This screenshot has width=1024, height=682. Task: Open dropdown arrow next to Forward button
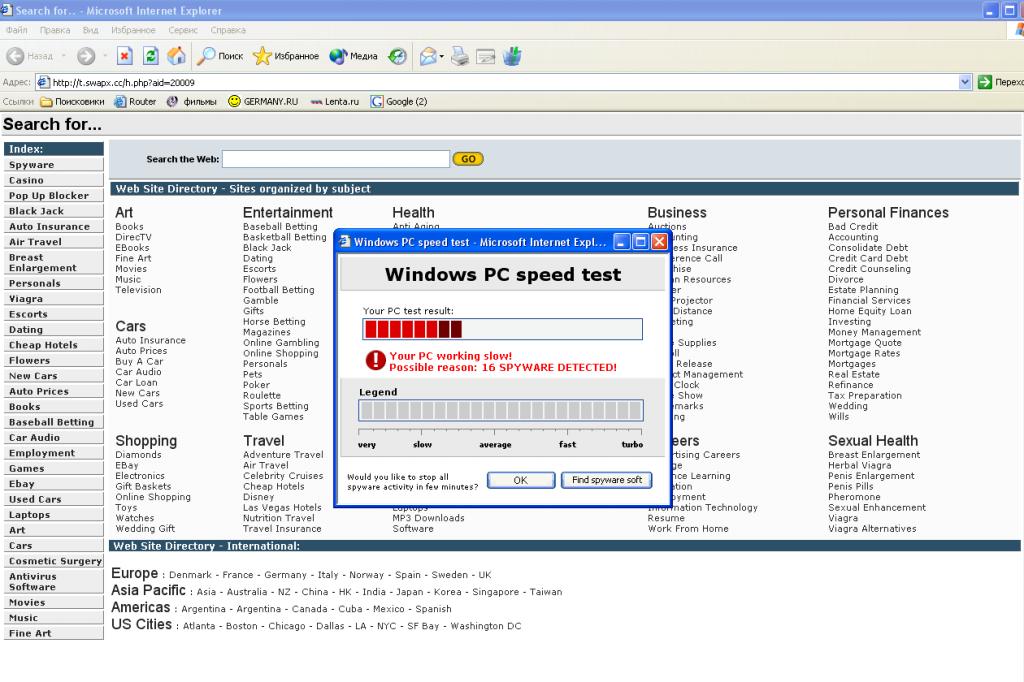point(104,56)
